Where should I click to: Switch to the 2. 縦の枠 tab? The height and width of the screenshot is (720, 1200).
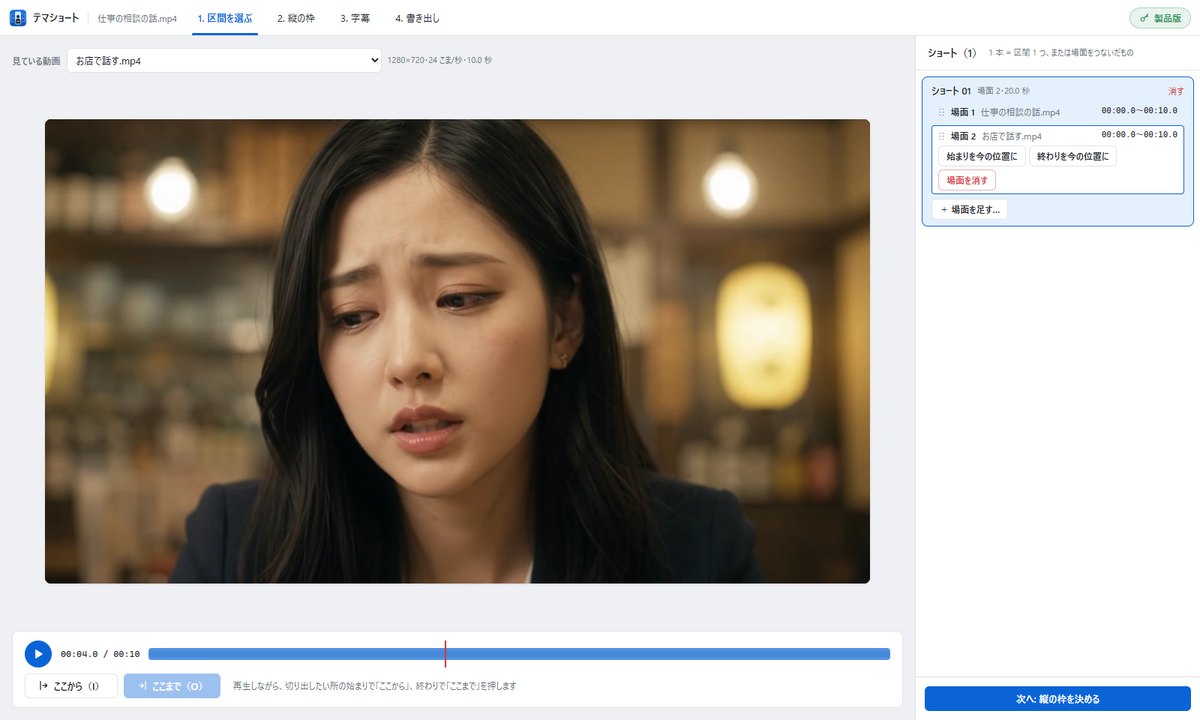(295, 18)
